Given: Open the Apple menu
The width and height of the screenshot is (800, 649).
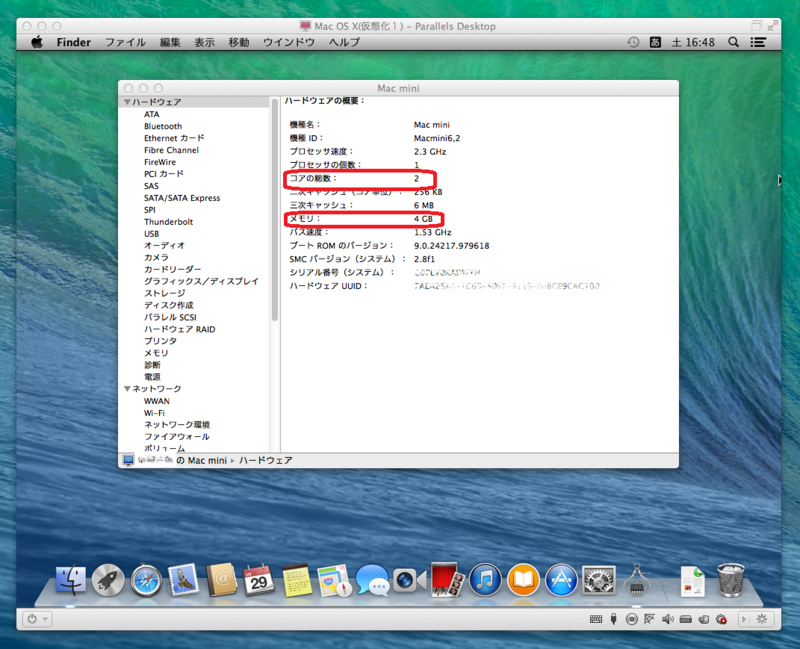Looking at the screenshot, I should pyautogui.click(x=37, y=42).
